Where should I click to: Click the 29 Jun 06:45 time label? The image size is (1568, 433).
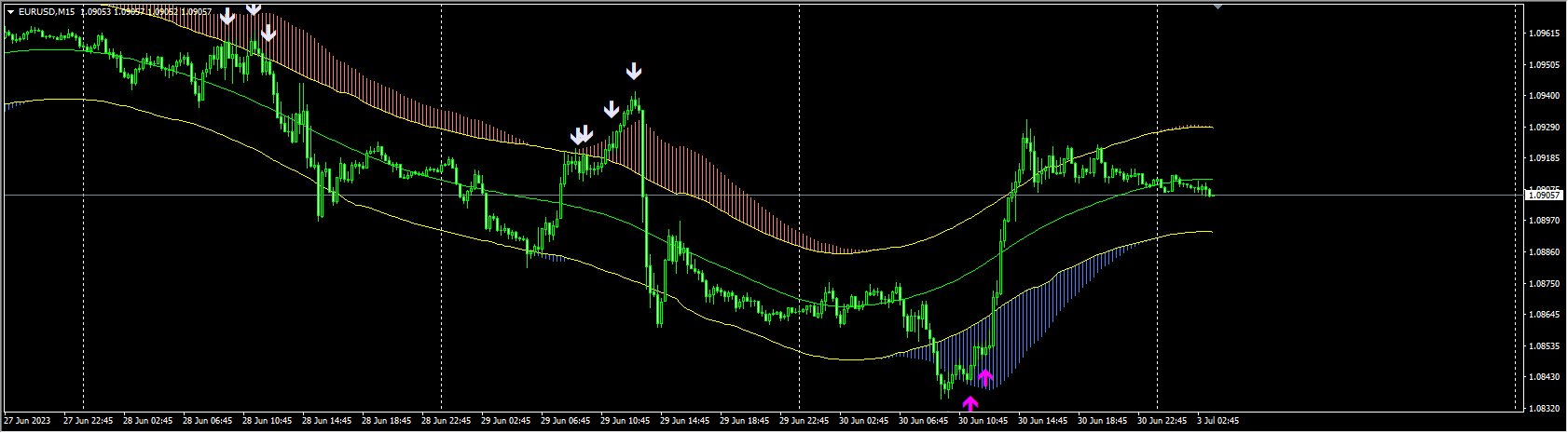tap(565, 421)
